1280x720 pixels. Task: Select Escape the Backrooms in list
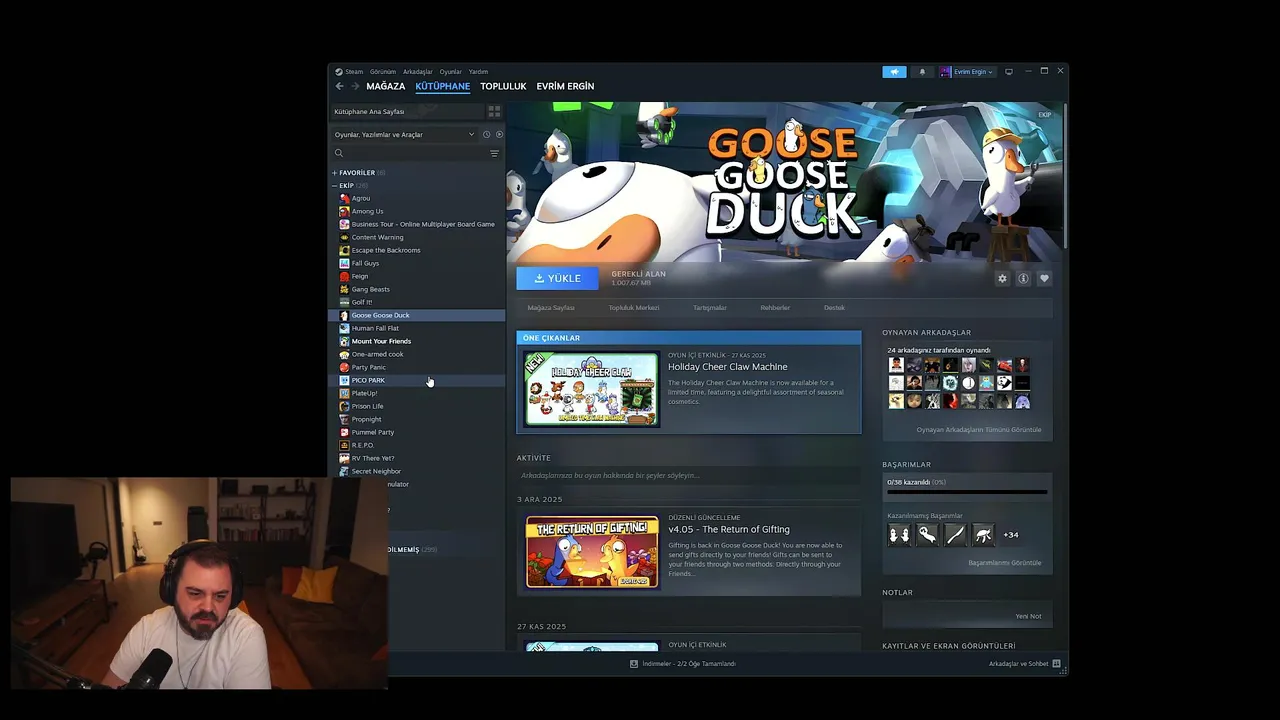(417, 250)
